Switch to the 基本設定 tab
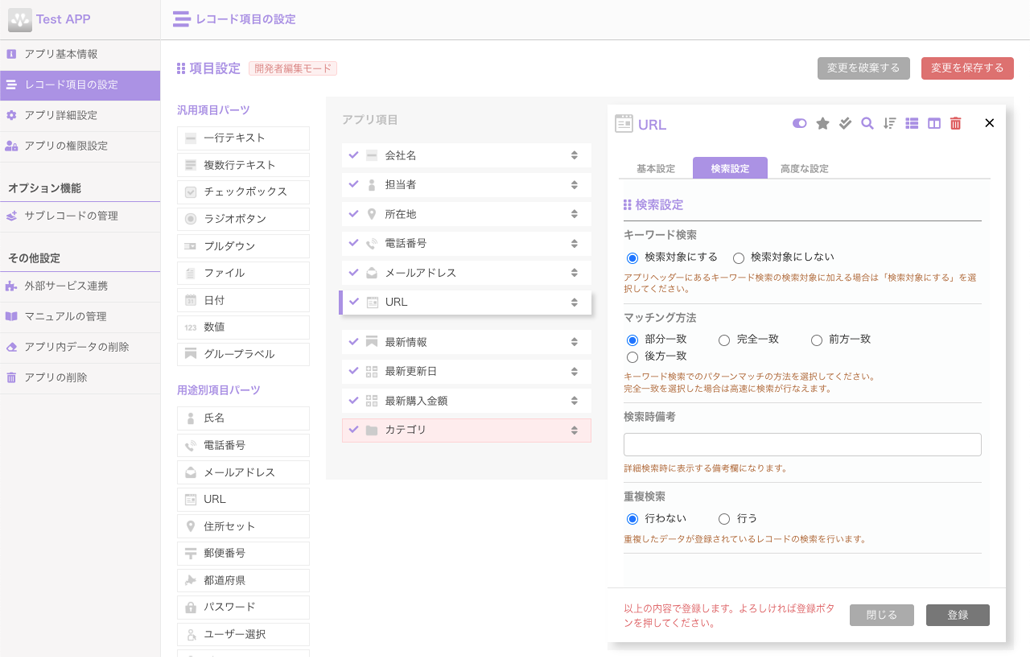 656,168
